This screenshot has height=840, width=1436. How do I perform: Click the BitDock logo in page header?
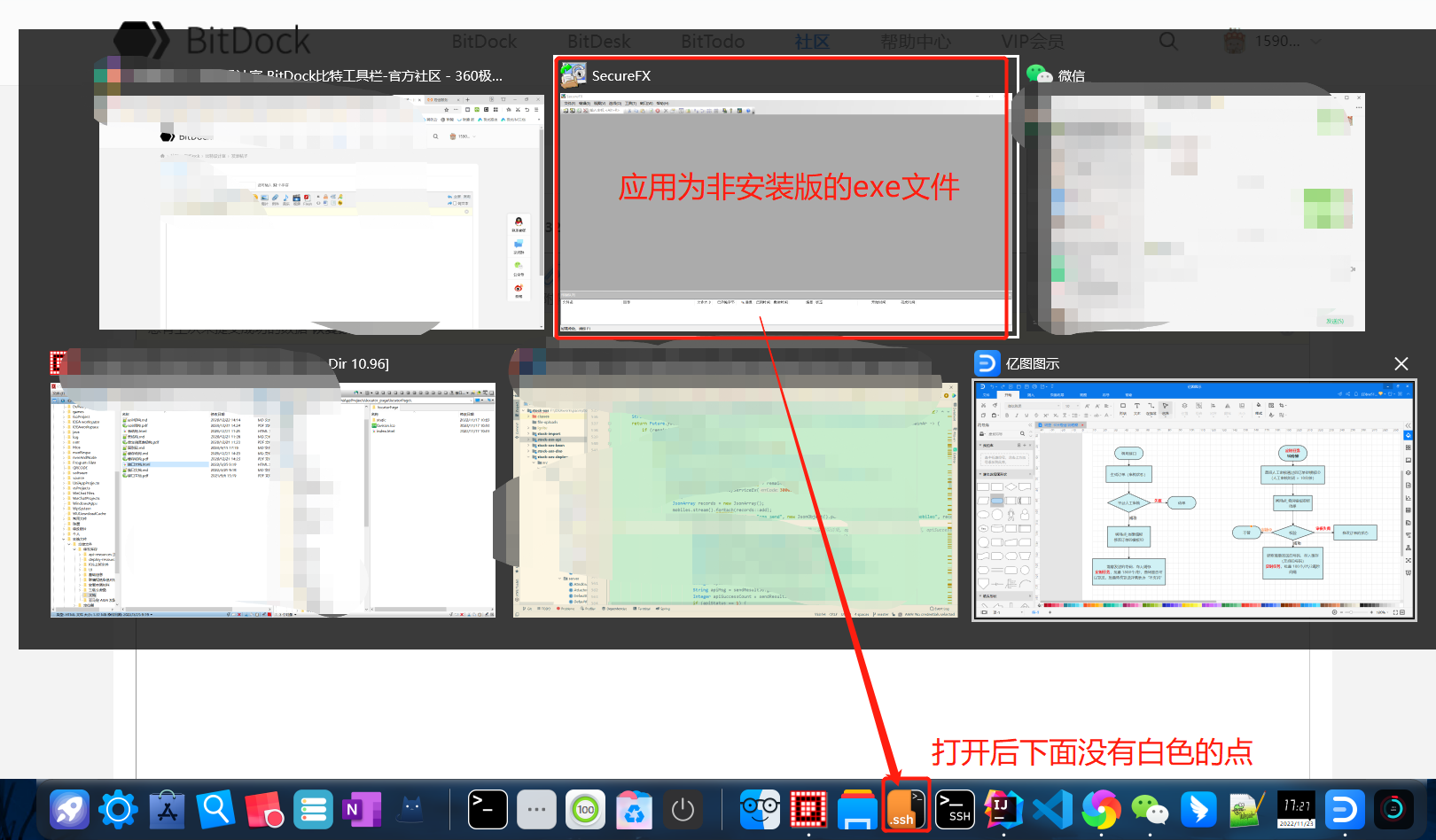click(x=213, y=41)
